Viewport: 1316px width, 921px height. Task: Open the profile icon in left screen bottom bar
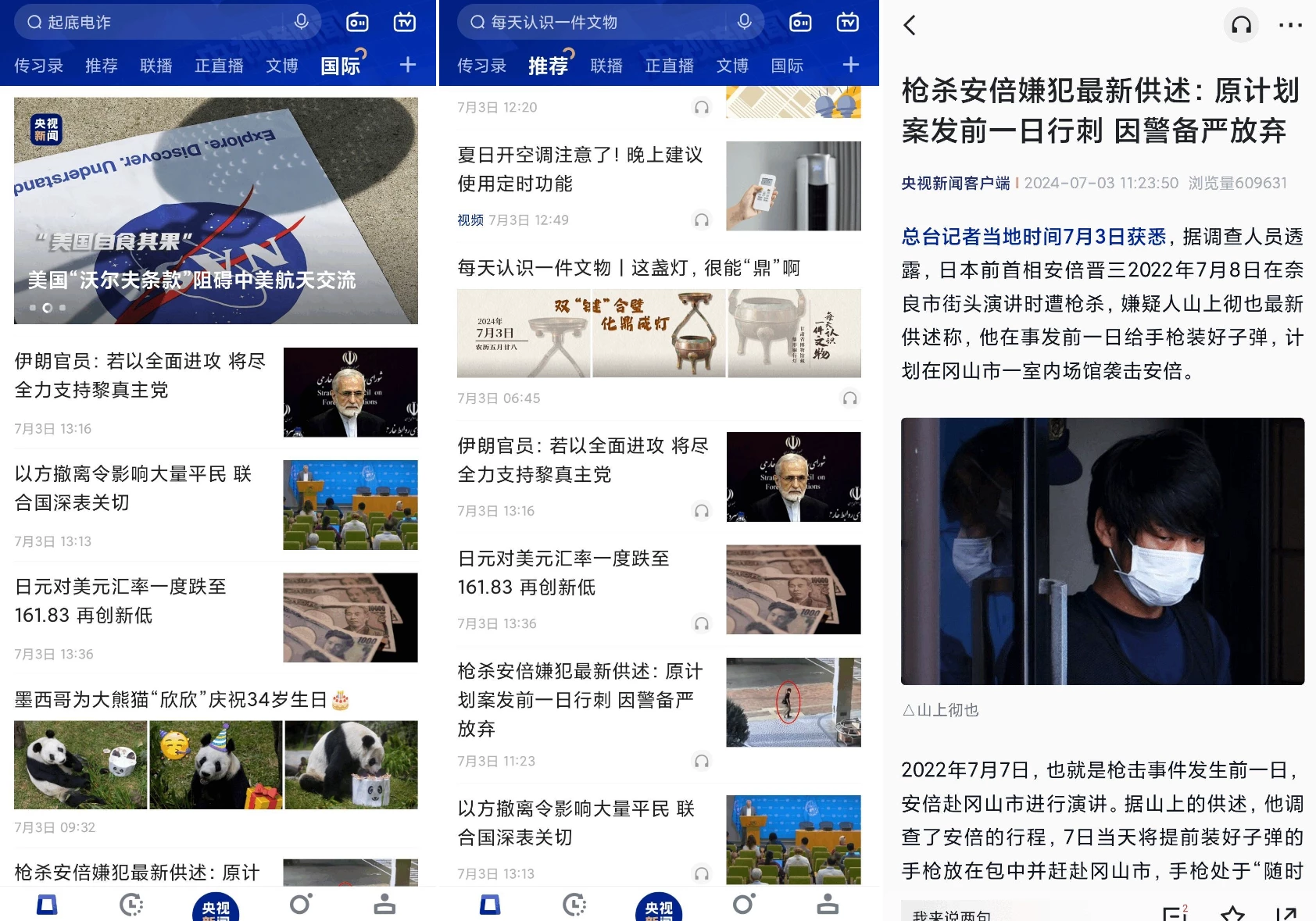(384, 904)
